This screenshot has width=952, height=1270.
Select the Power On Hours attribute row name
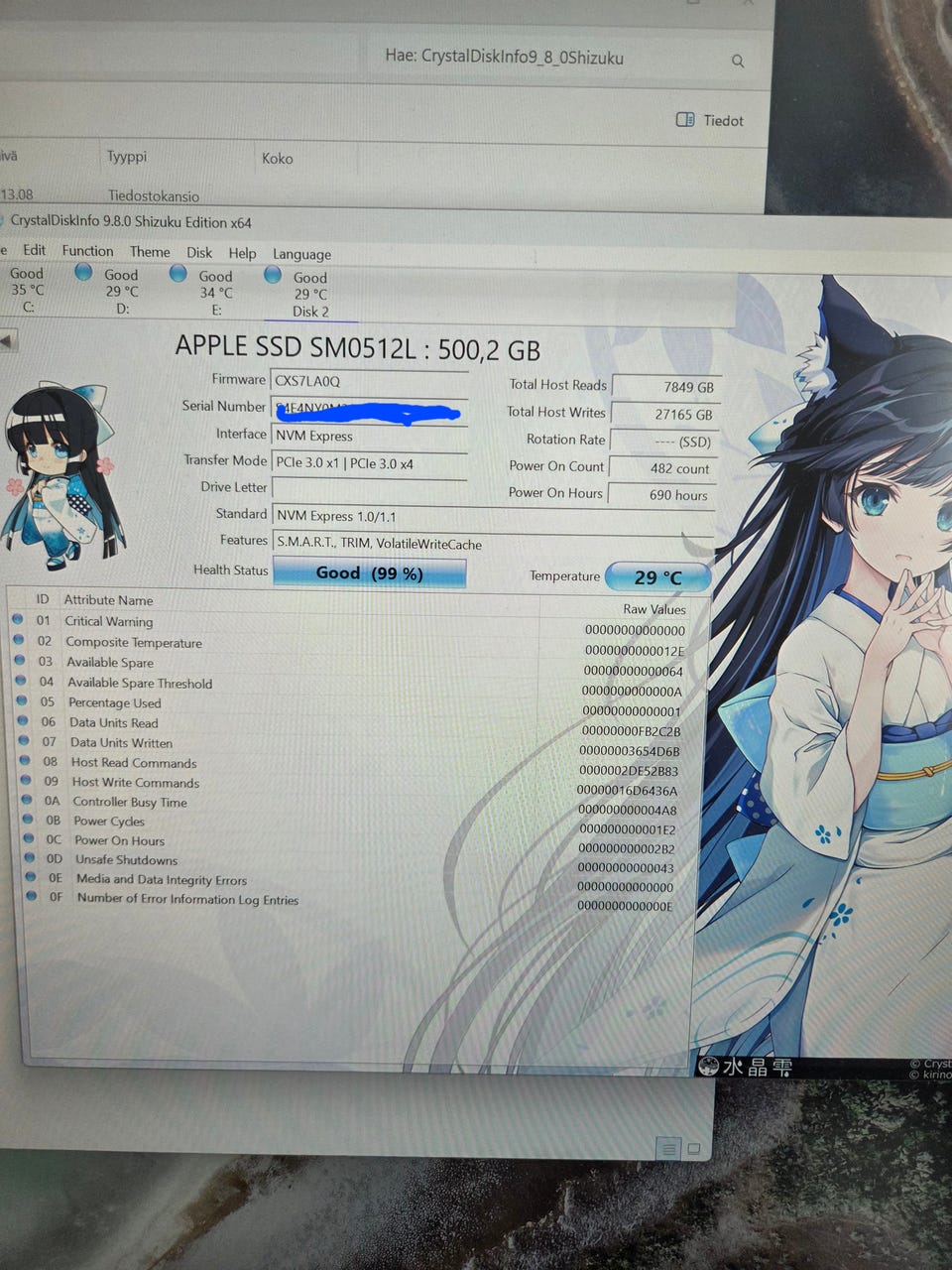click(119, 840)
